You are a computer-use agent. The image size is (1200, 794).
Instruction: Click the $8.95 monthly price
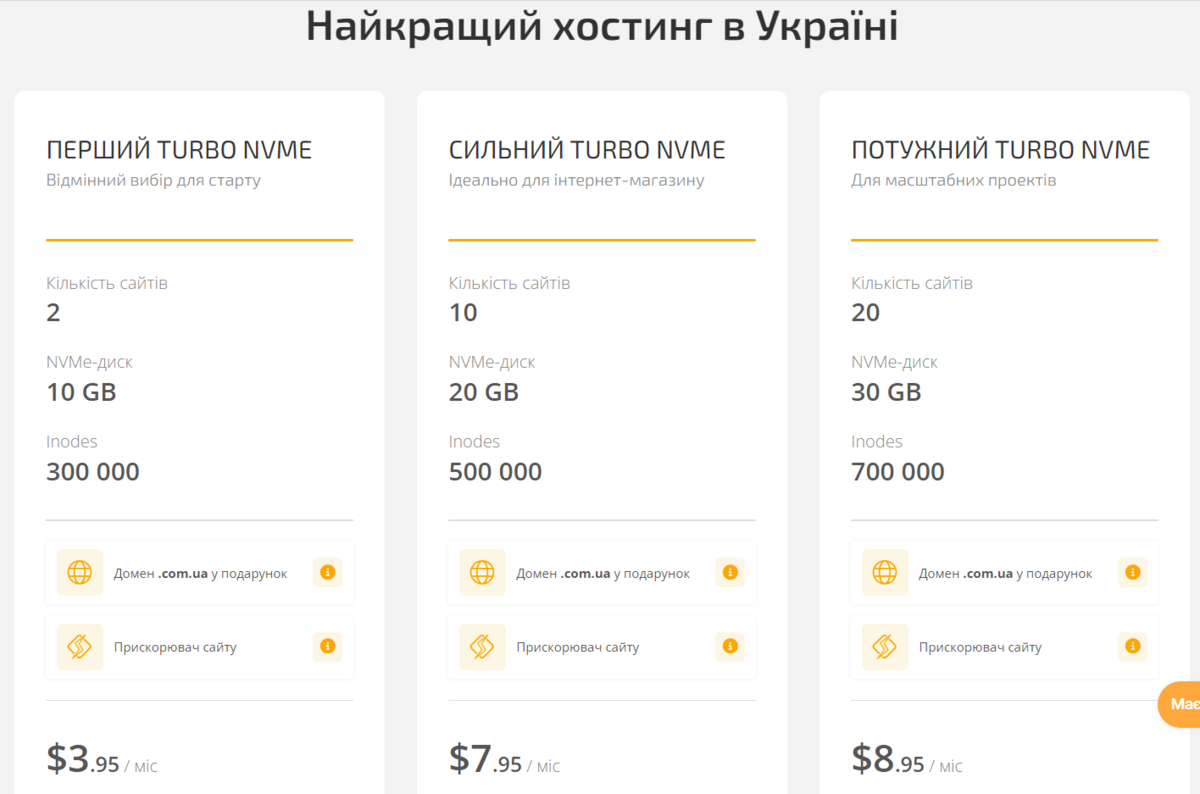click(x=907, y=760)
